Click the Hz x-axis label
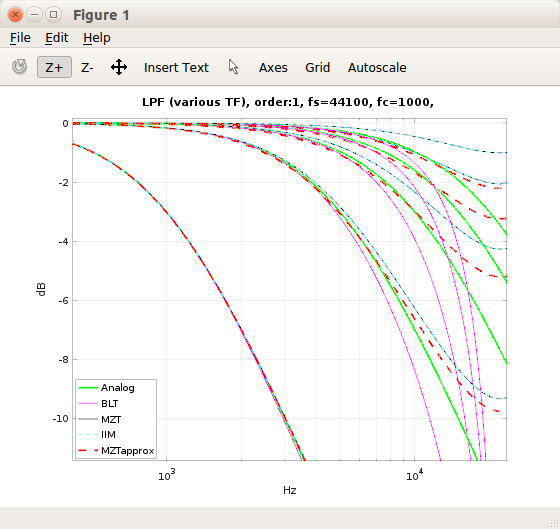Viewport: 560px width, 529px height. 290,490
